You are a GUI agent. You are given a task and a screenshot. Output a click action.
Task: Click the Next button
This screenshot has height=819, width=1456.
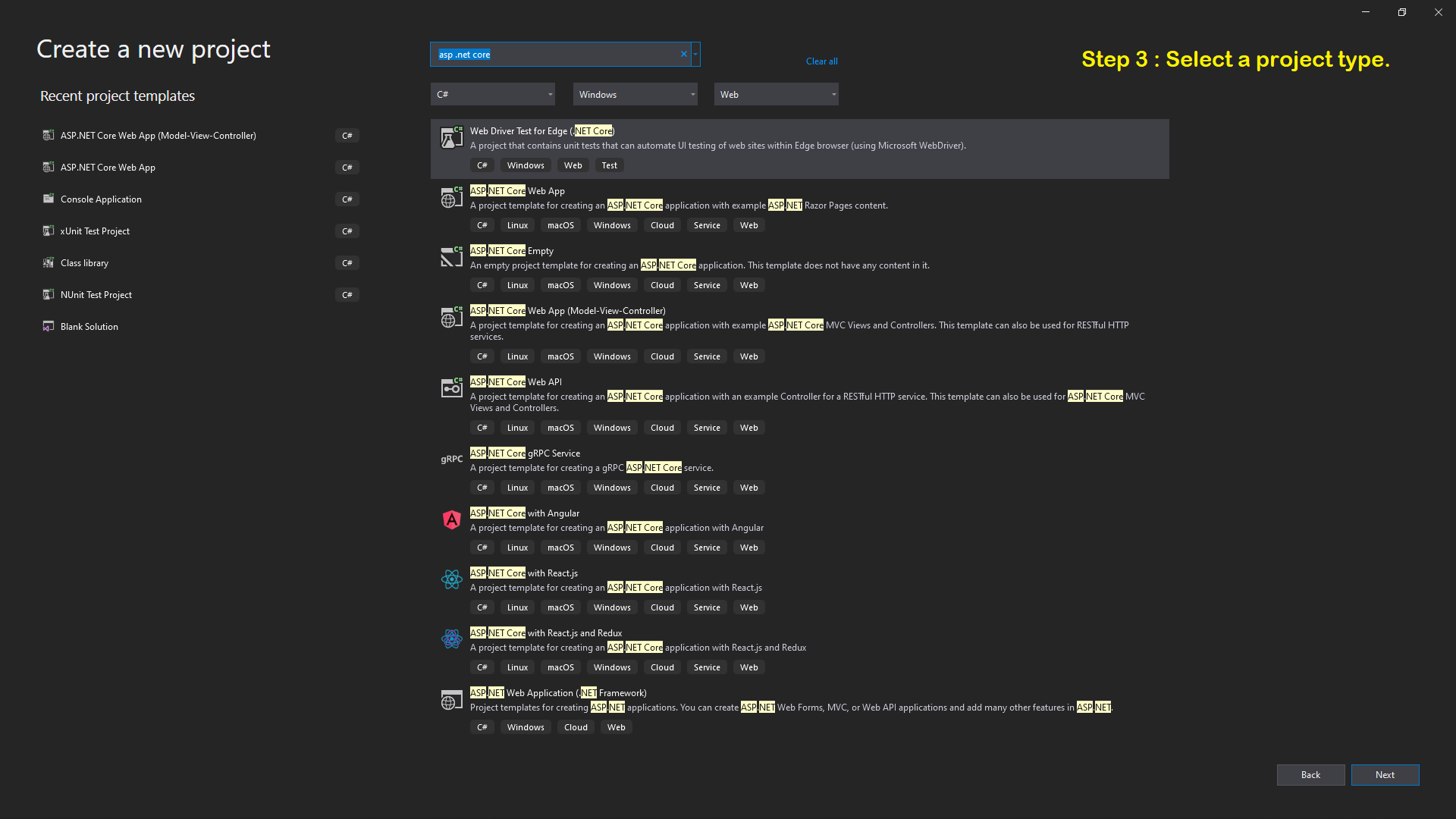coord(1385,775)
